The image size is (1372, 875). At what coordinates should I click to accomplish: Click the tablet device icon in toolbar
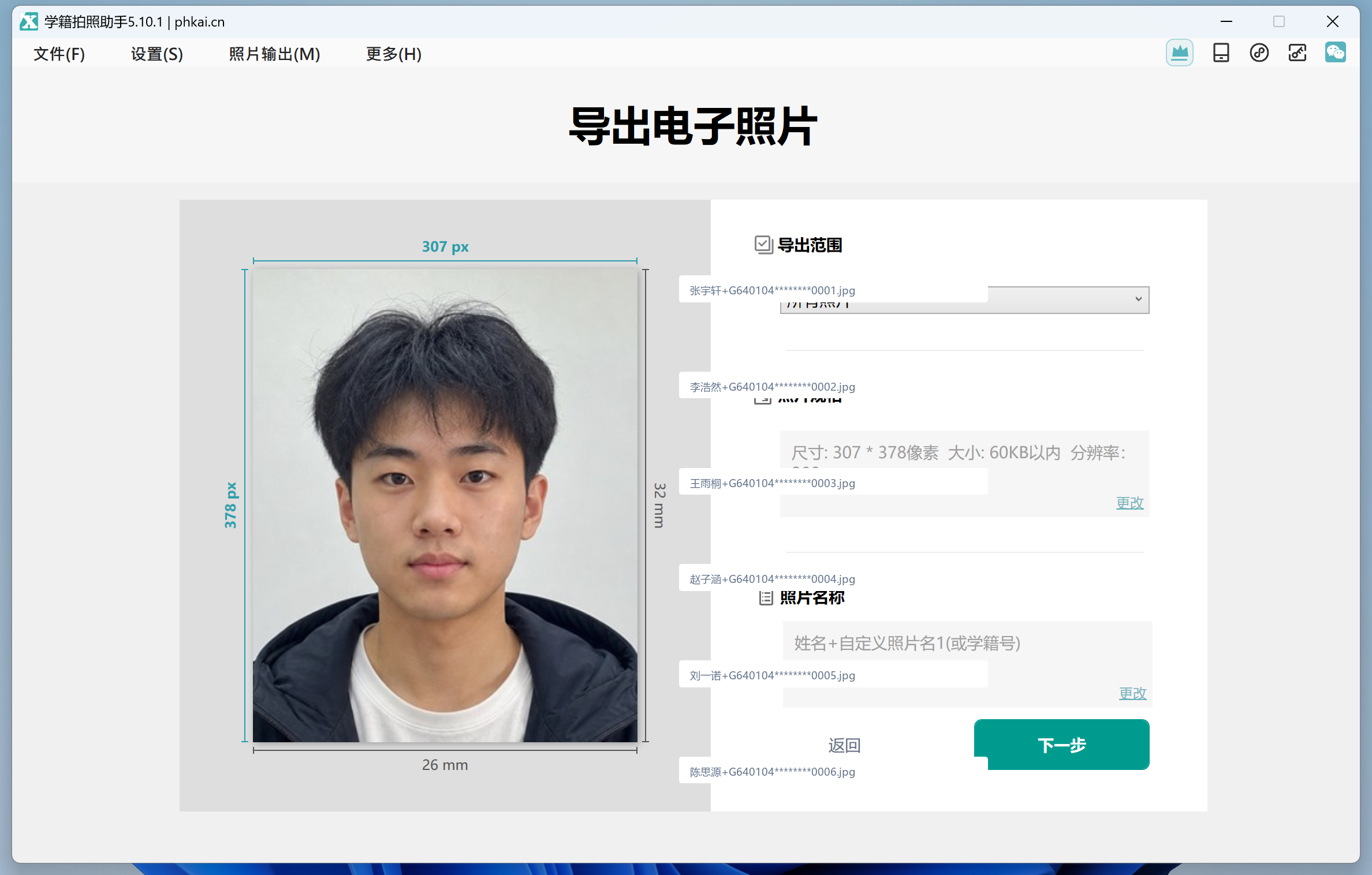1221,53
